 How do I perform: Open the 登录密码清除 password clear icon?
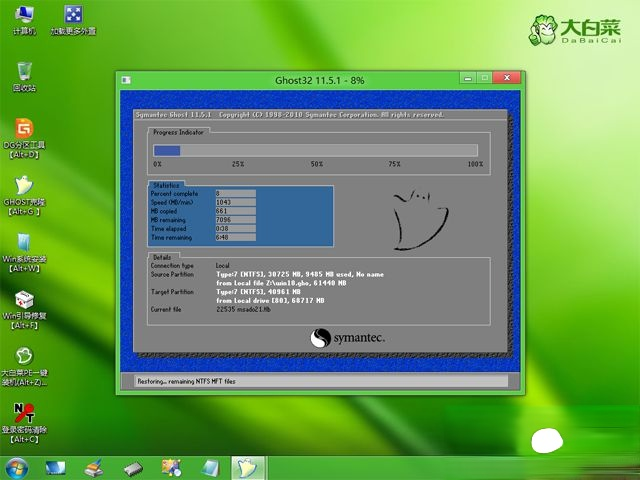(x=24, y=423)
